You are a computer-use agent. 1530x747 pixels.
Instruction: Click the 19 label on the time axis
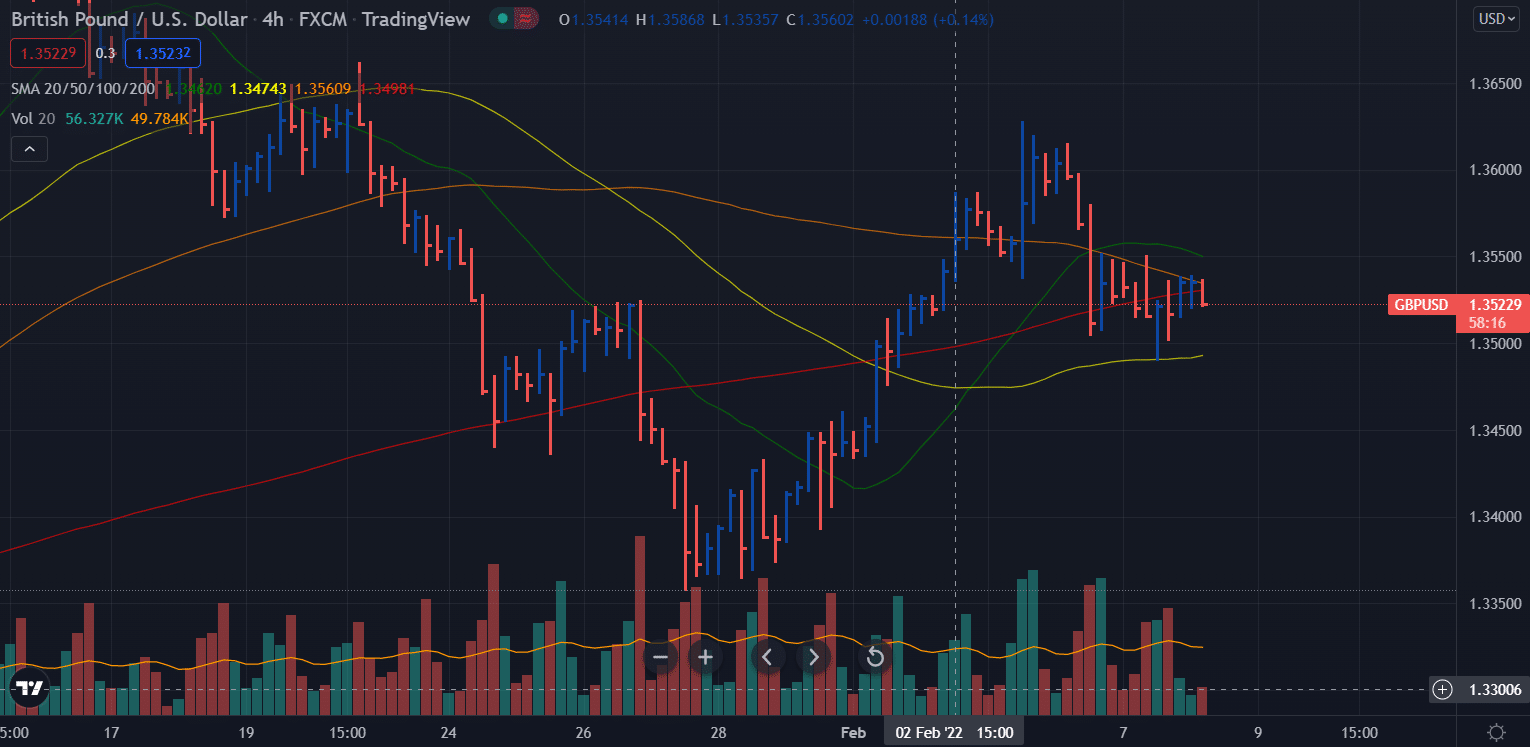click(246, 733)
